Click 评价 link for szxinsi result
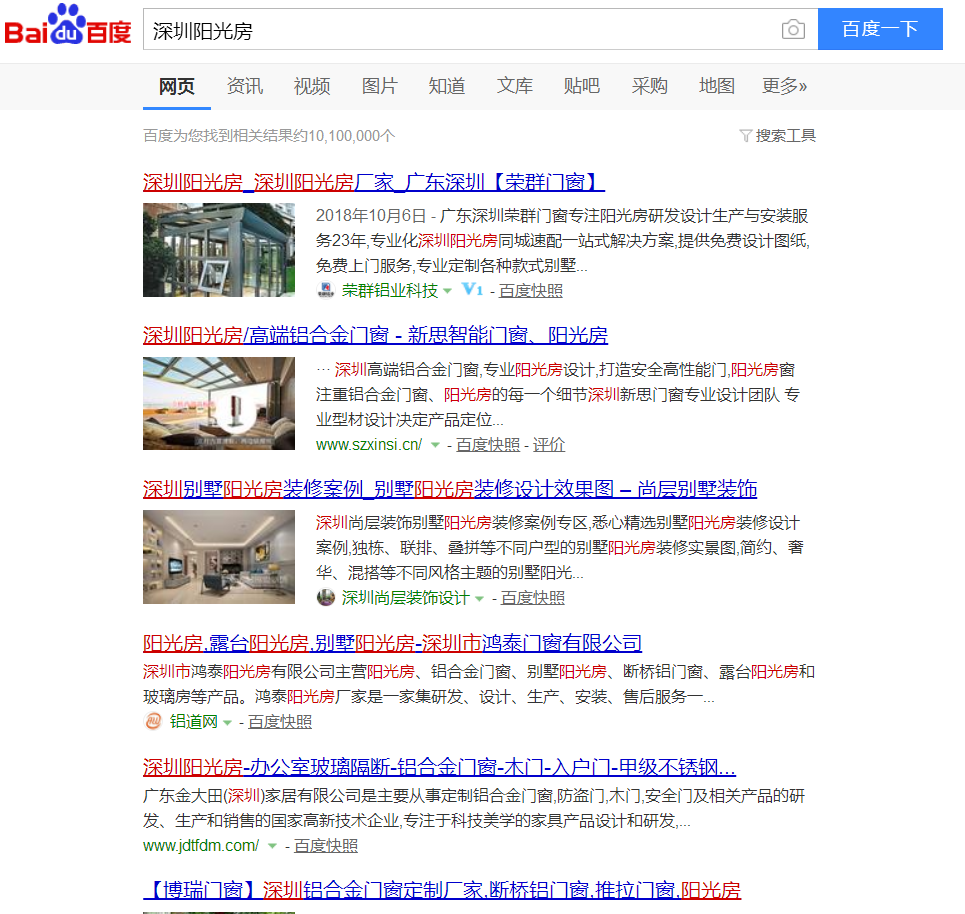The width and height of the screenshot is (965, 914). tap(548, 444)
